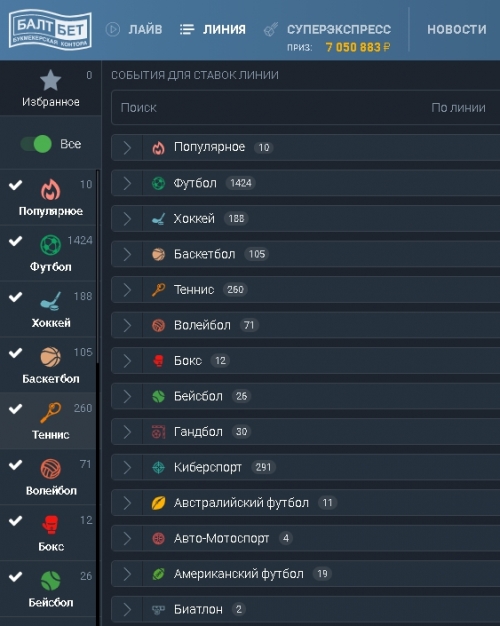
Task: Open the Линия tab
Action: (212, 30)
